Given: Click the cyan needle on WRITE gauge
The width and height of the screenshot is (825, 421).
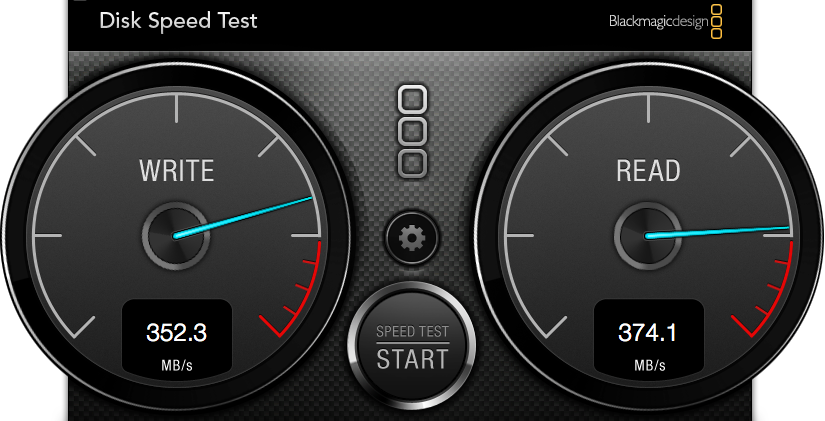Looking at the screenshot, I should tap(244, 216).
